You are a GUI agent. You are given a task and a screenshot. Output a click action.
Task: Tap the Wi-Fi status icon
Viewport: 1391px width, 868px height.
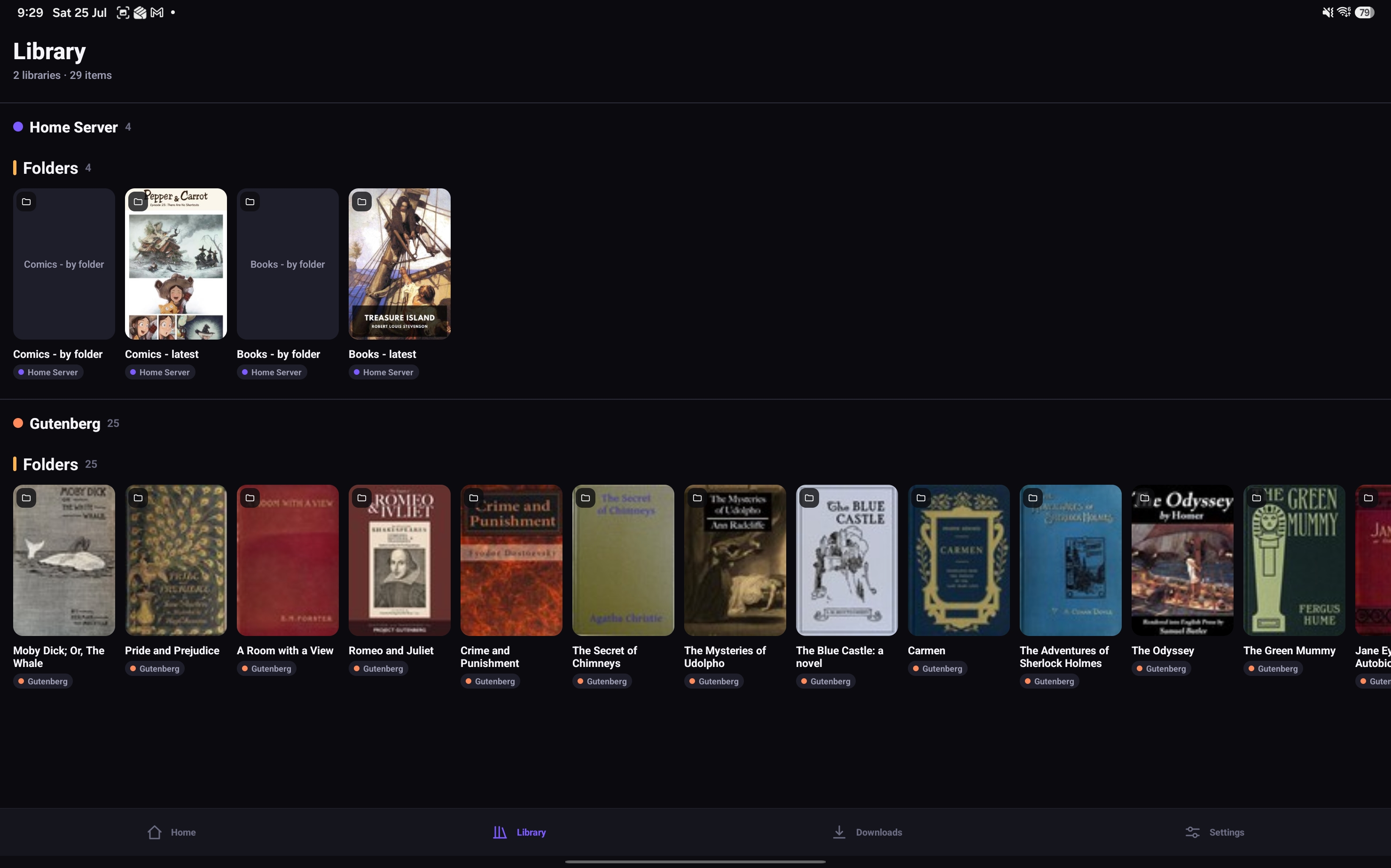click(1344, 12)
